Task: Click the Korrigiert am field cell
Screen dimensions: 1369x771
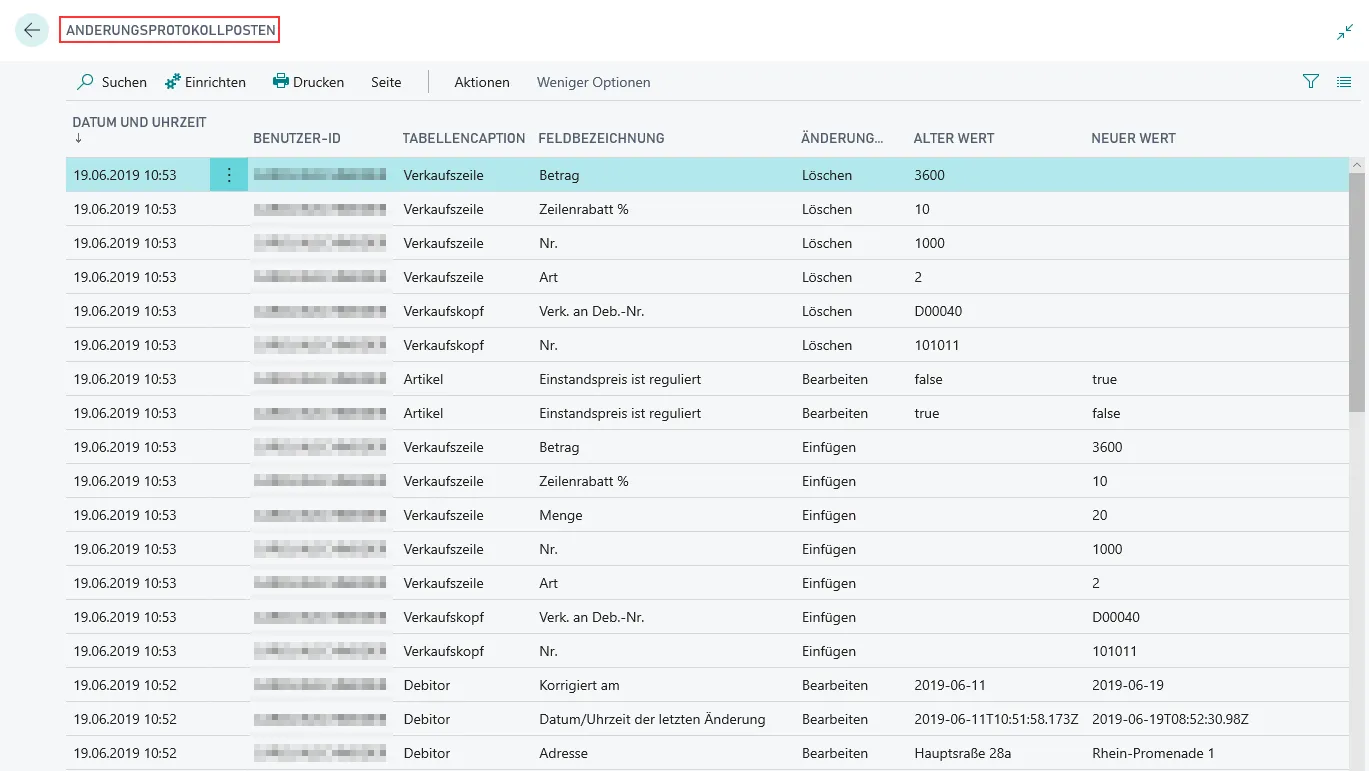Action: (579, 685)
